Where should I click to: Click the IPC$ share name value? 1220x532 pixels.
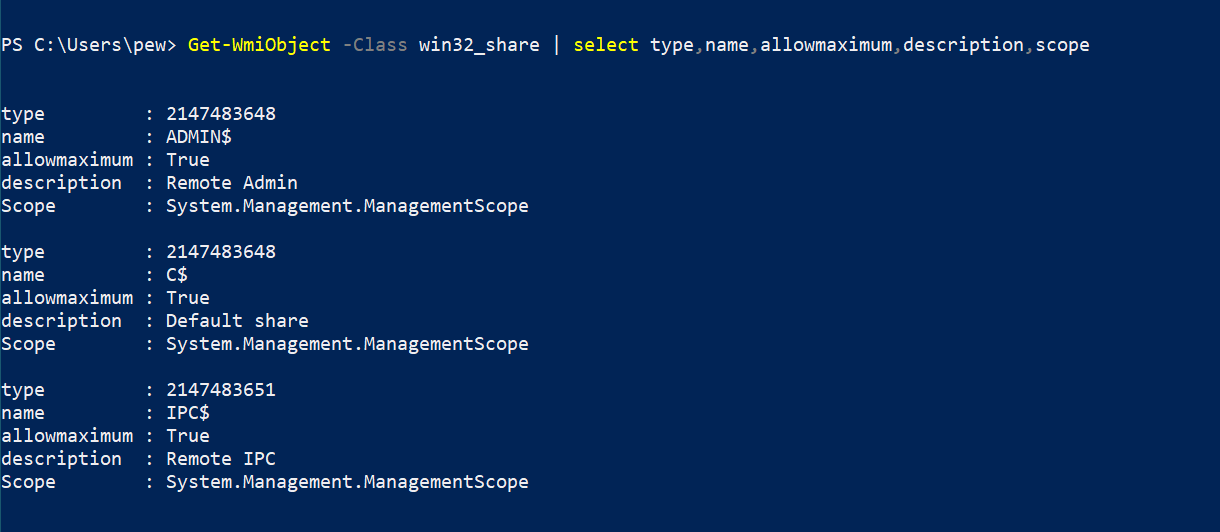click(x=188, y=413)
